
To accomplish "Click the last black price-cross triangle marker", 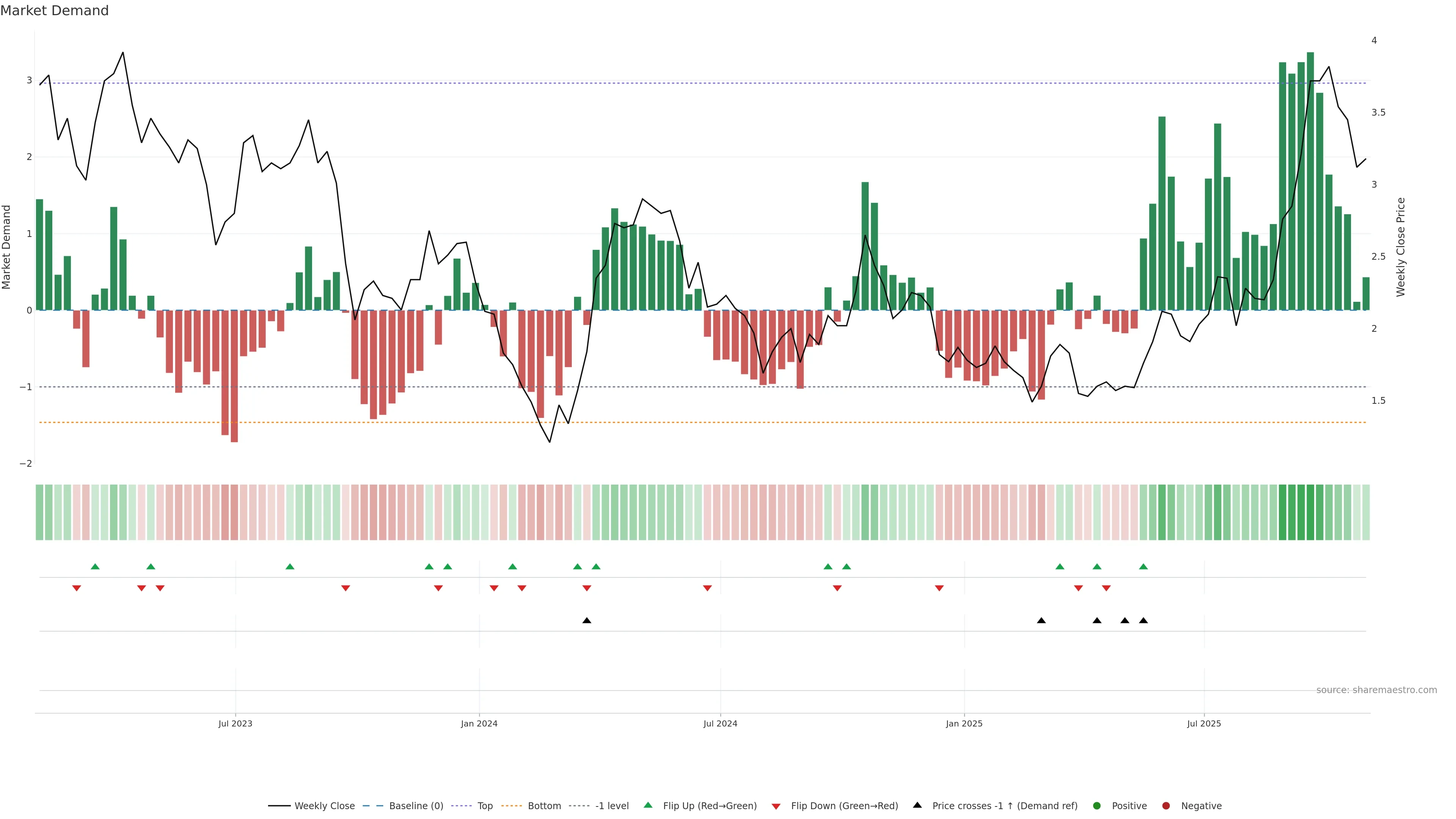I will 1144,621.
